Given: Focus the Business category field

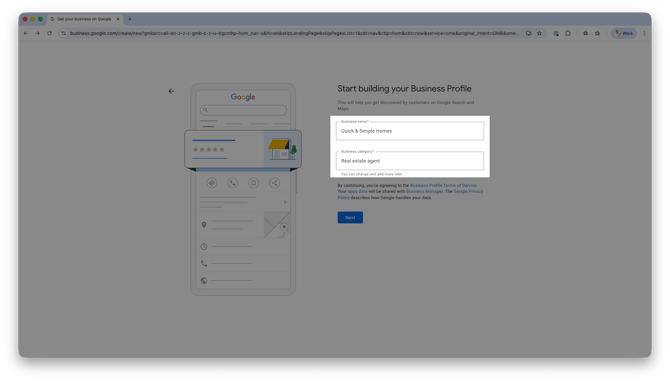Looking at the screenshot, I should (x=410, y=161).
